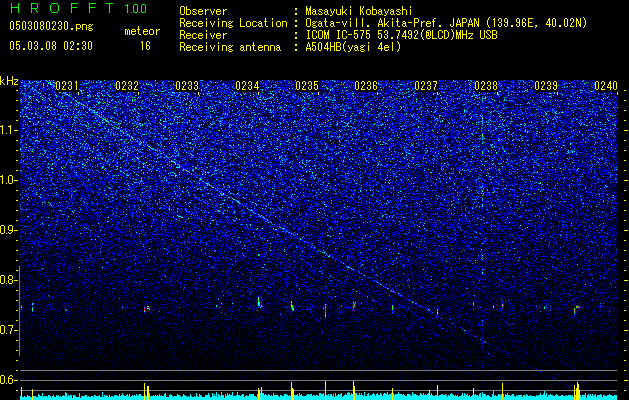Screen dimensions: 629x400
Task: Select the filename 0503080230.png
Action: [x=51, y=26]
